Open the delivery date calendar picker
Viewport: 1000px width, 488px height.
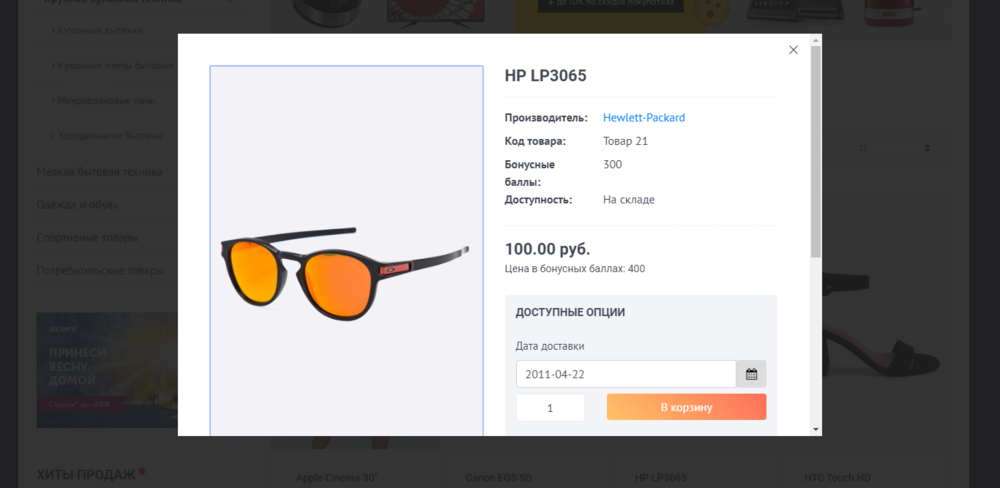[x=751, y=374]
